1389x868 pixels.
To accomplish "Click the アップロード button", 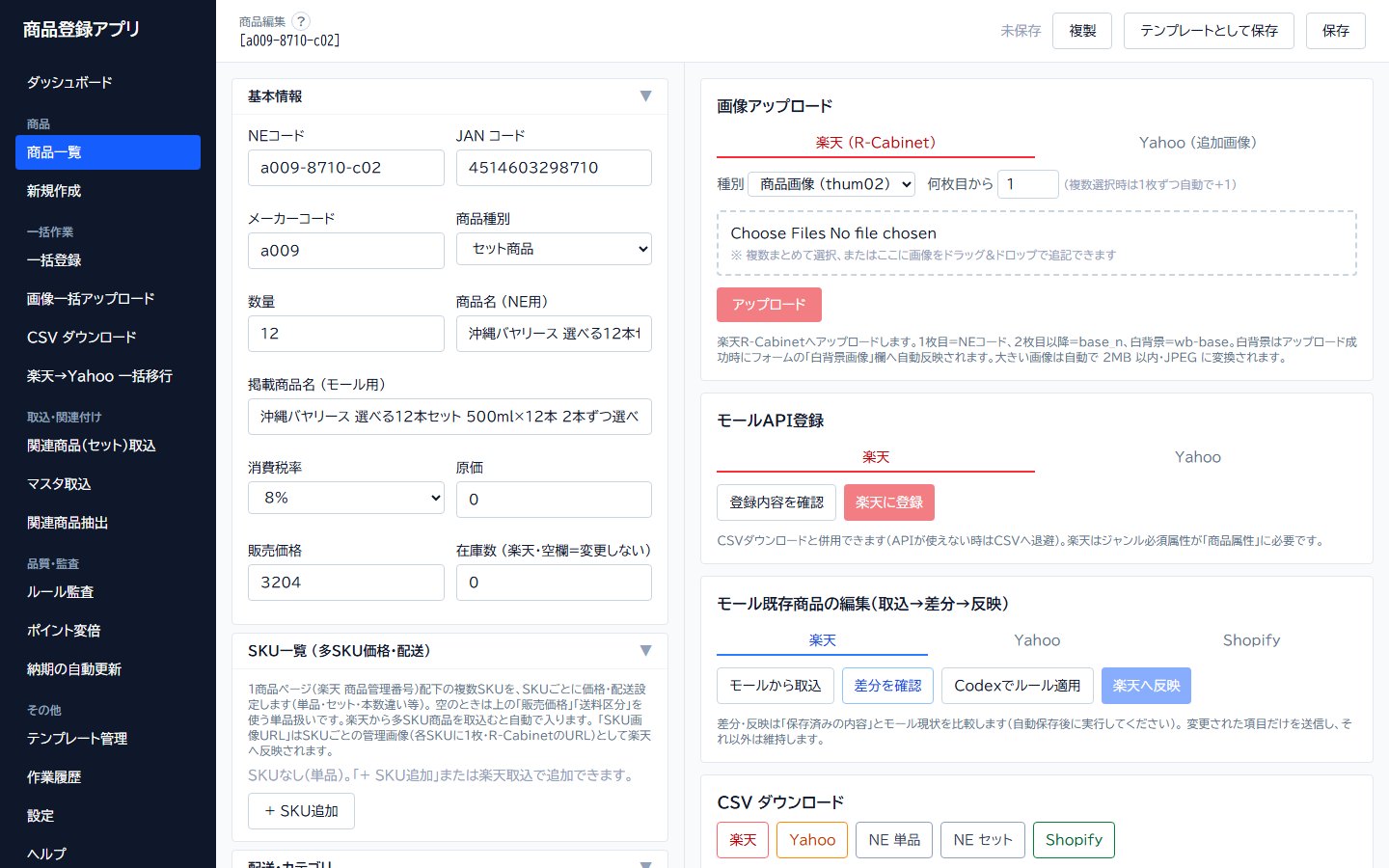I will click(769, 305).
